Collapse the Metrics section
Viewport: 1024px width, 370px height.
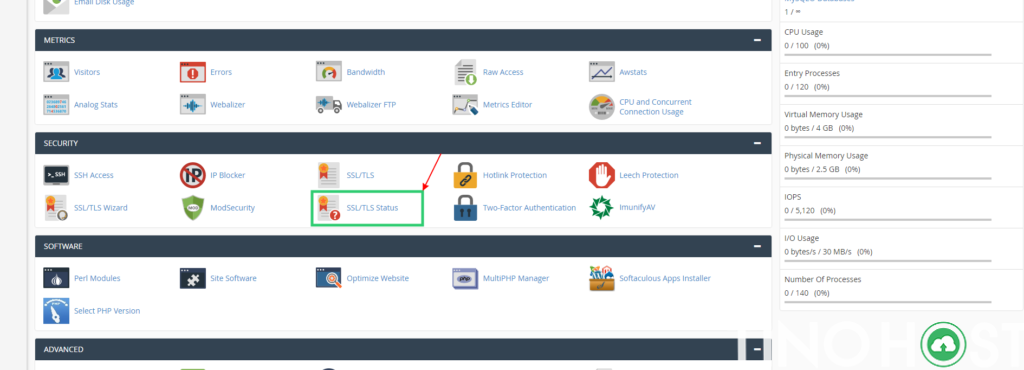[757, 40]
